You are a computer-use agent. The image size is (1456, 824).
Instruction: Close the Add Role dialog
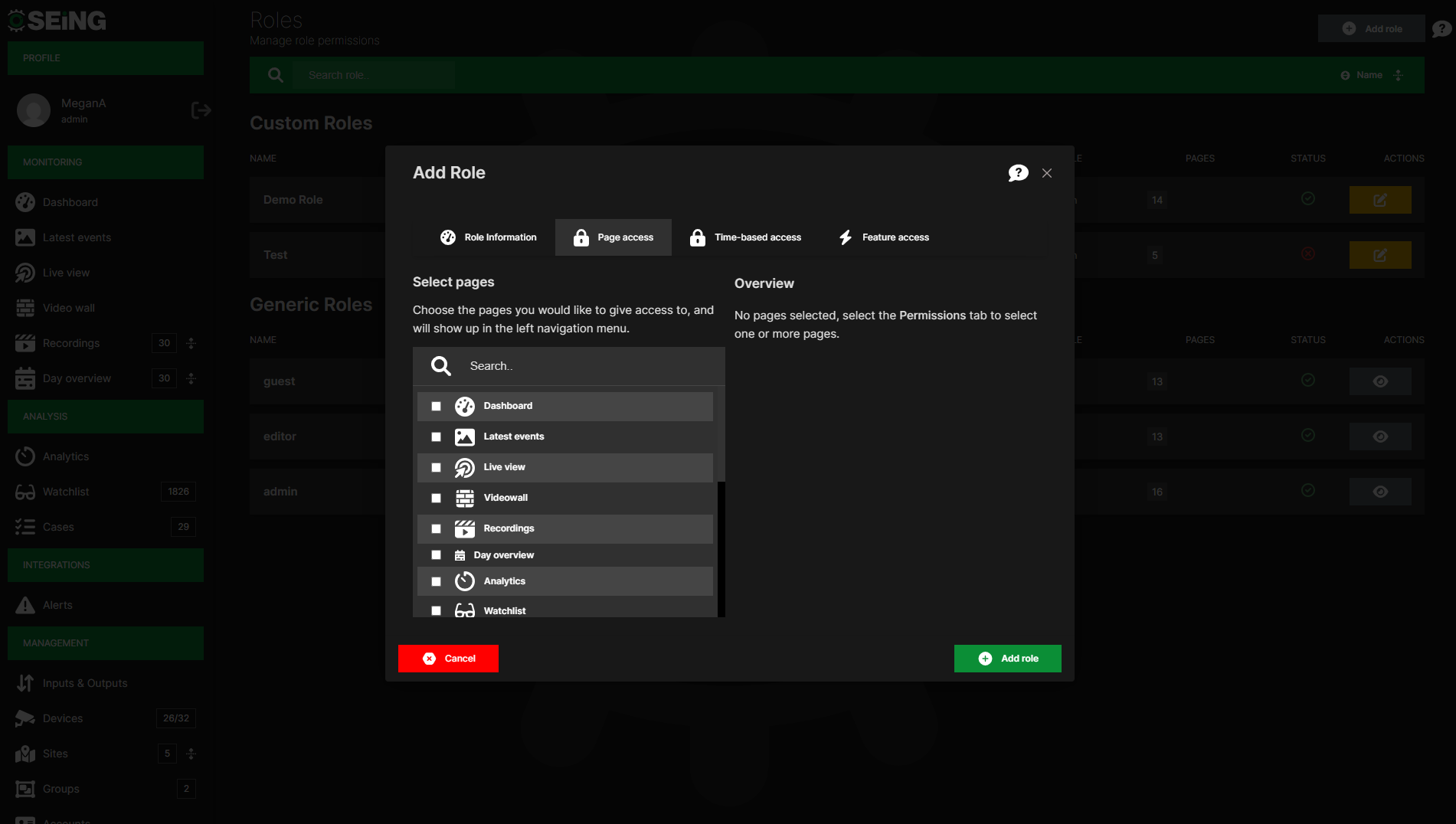(x=1047, y=173)
